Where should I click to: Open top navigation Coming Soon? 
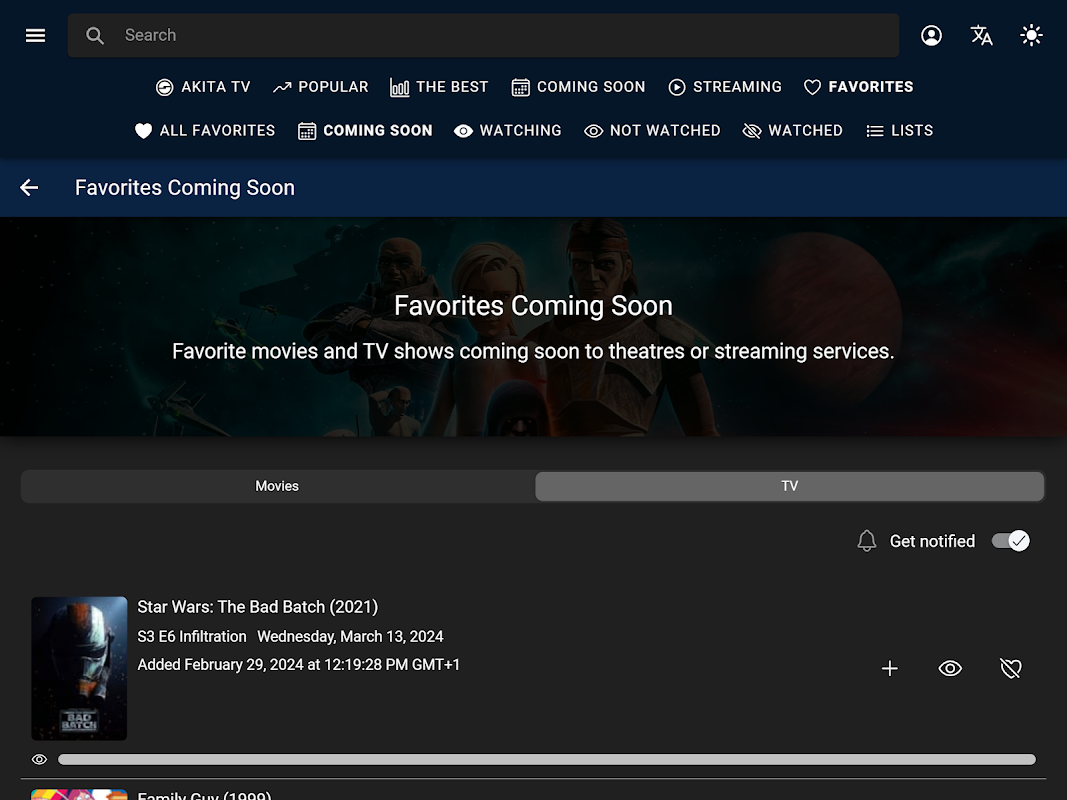pos(578,87)
